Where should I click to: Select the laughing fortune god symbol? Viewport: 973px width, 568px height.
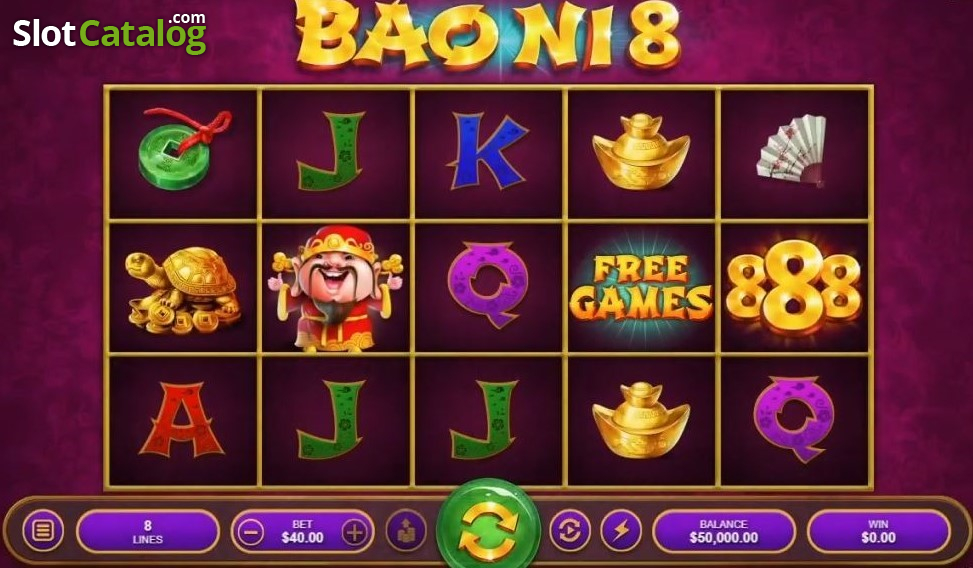point(336,289)
